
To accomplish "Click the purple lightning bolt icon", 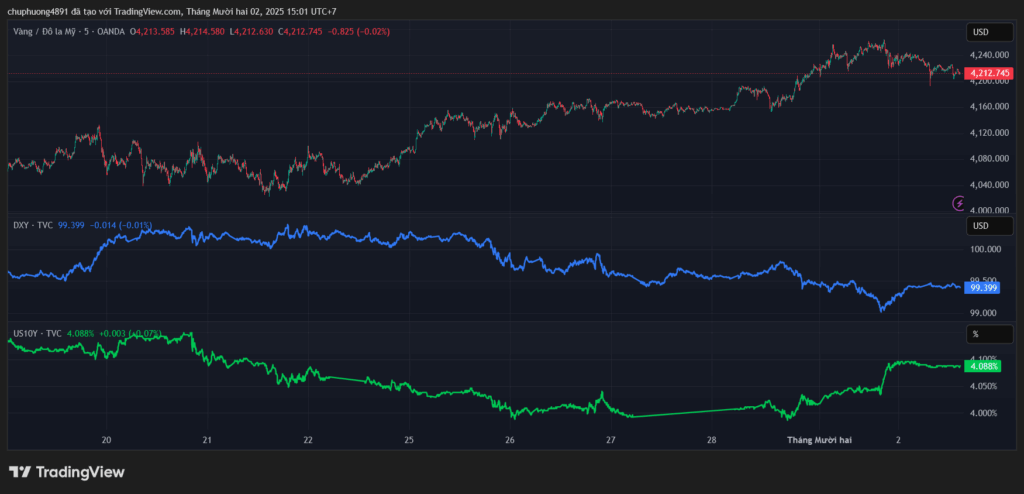I will (x=960, y=203).
